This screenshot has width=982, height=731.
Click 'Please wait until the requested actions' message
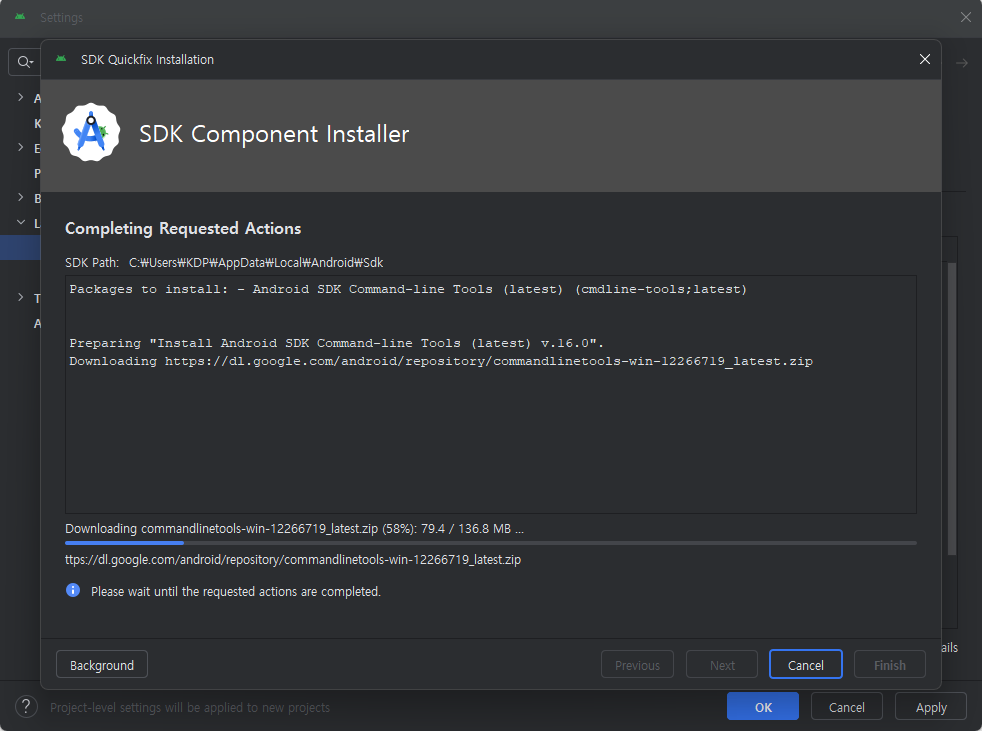[x=235, y=591]
